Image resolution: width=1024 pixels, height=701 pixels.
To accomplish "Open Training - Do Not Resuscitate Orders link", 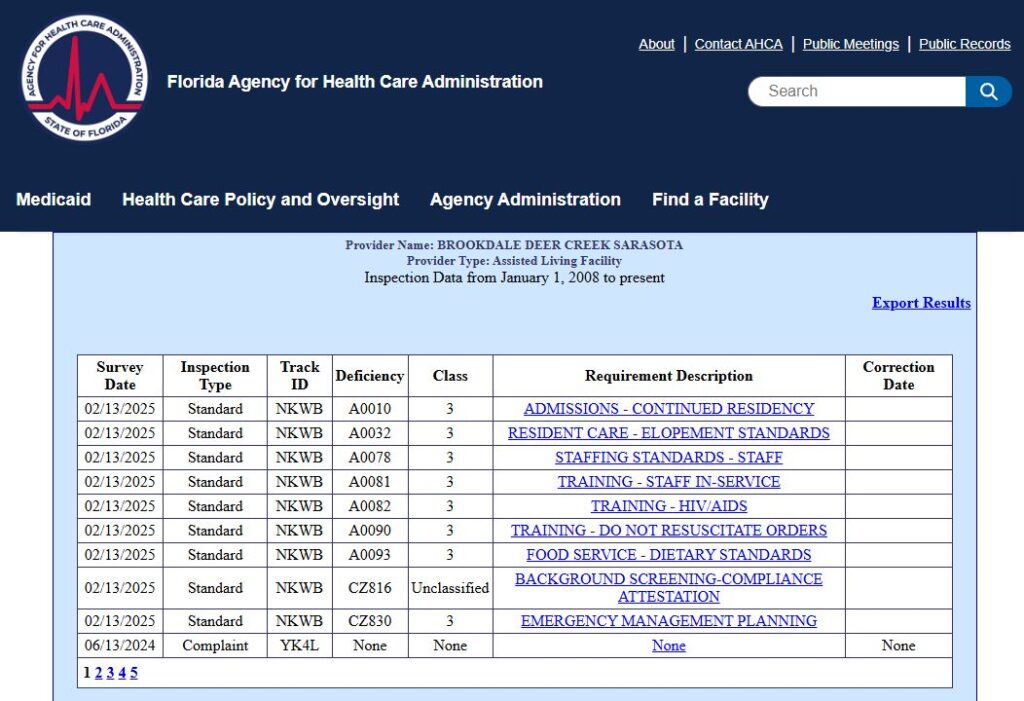I will tap(669, 530).
